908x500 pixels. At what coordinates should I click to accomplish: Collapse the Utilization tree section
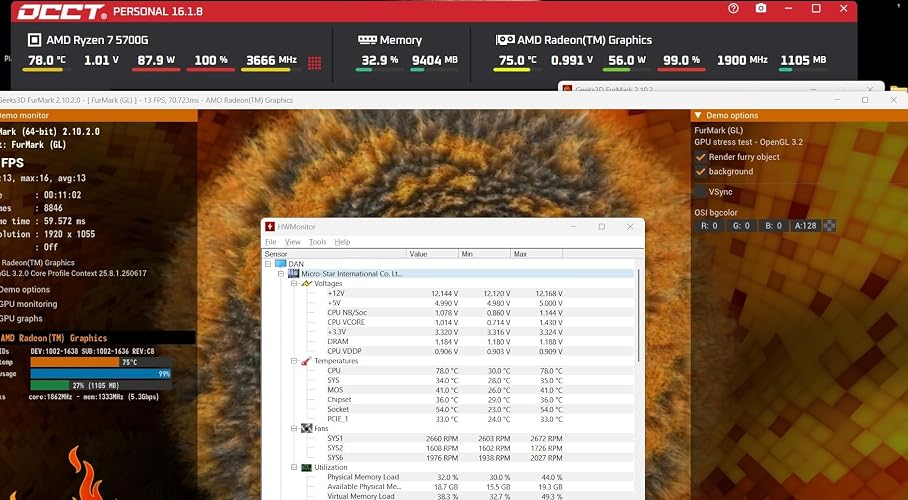tap(294, 467)
